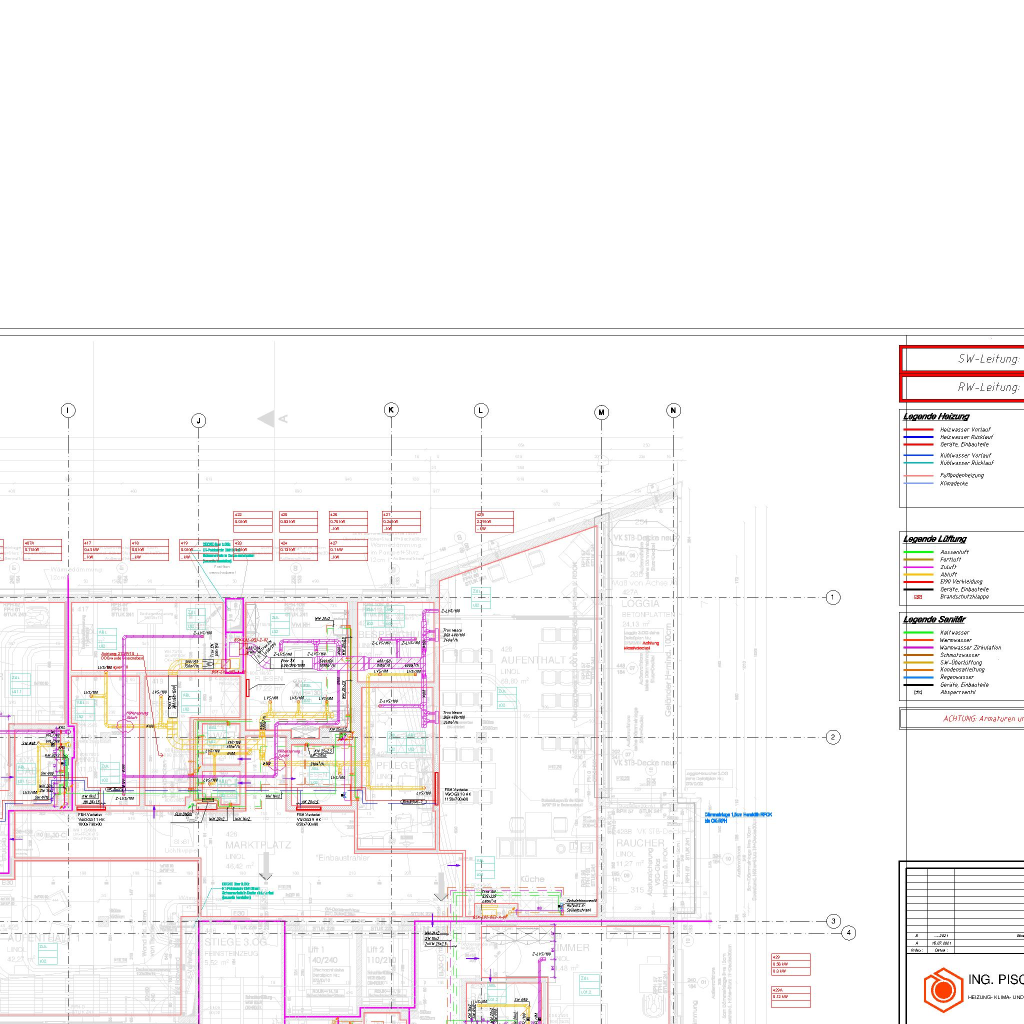Click the blue Heizwasser Rücklauf legend line
The width and height of the screenshot is (1024, 1024).
918,436
